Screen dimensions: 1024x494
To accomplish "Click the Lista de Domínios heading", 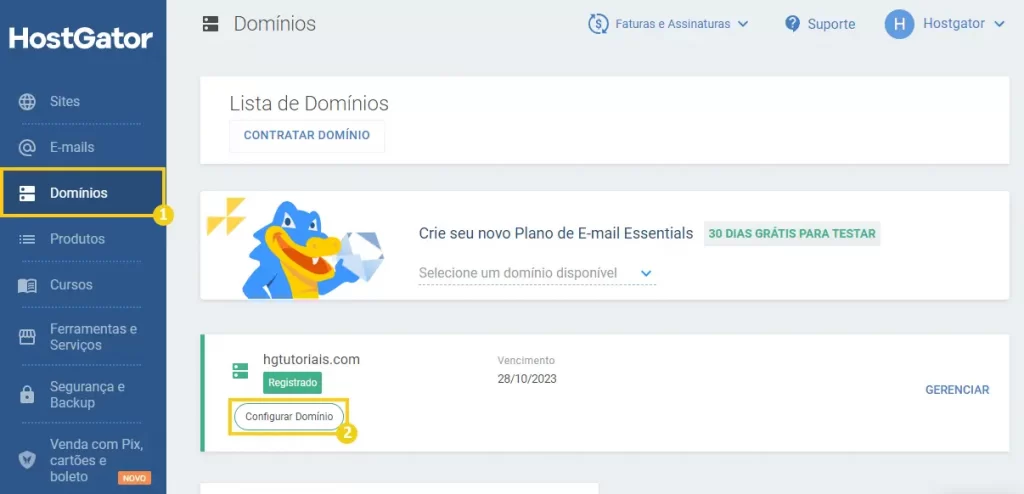I will point(309,103).
